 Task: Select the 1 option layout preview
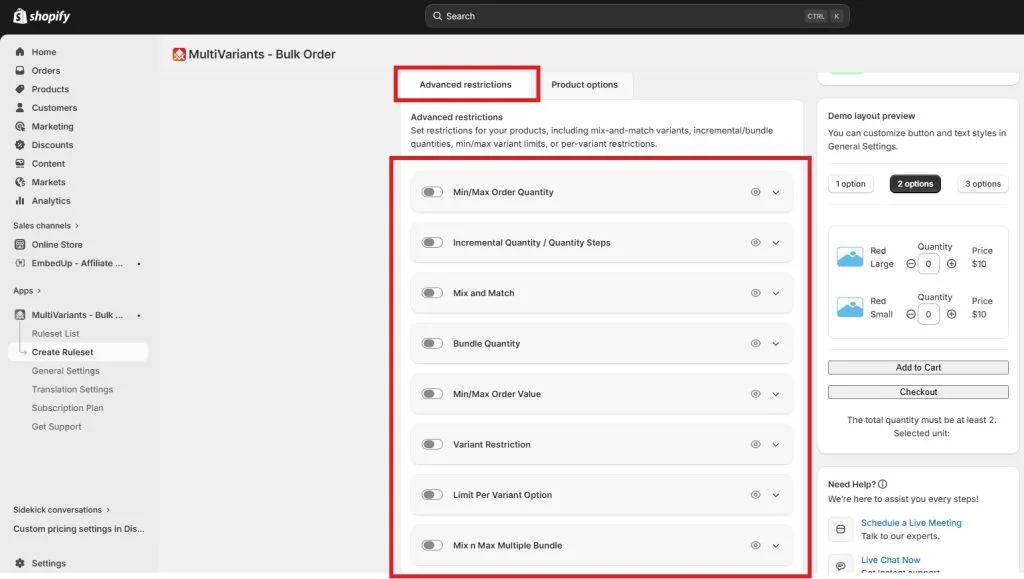click(x=850, y=184)
